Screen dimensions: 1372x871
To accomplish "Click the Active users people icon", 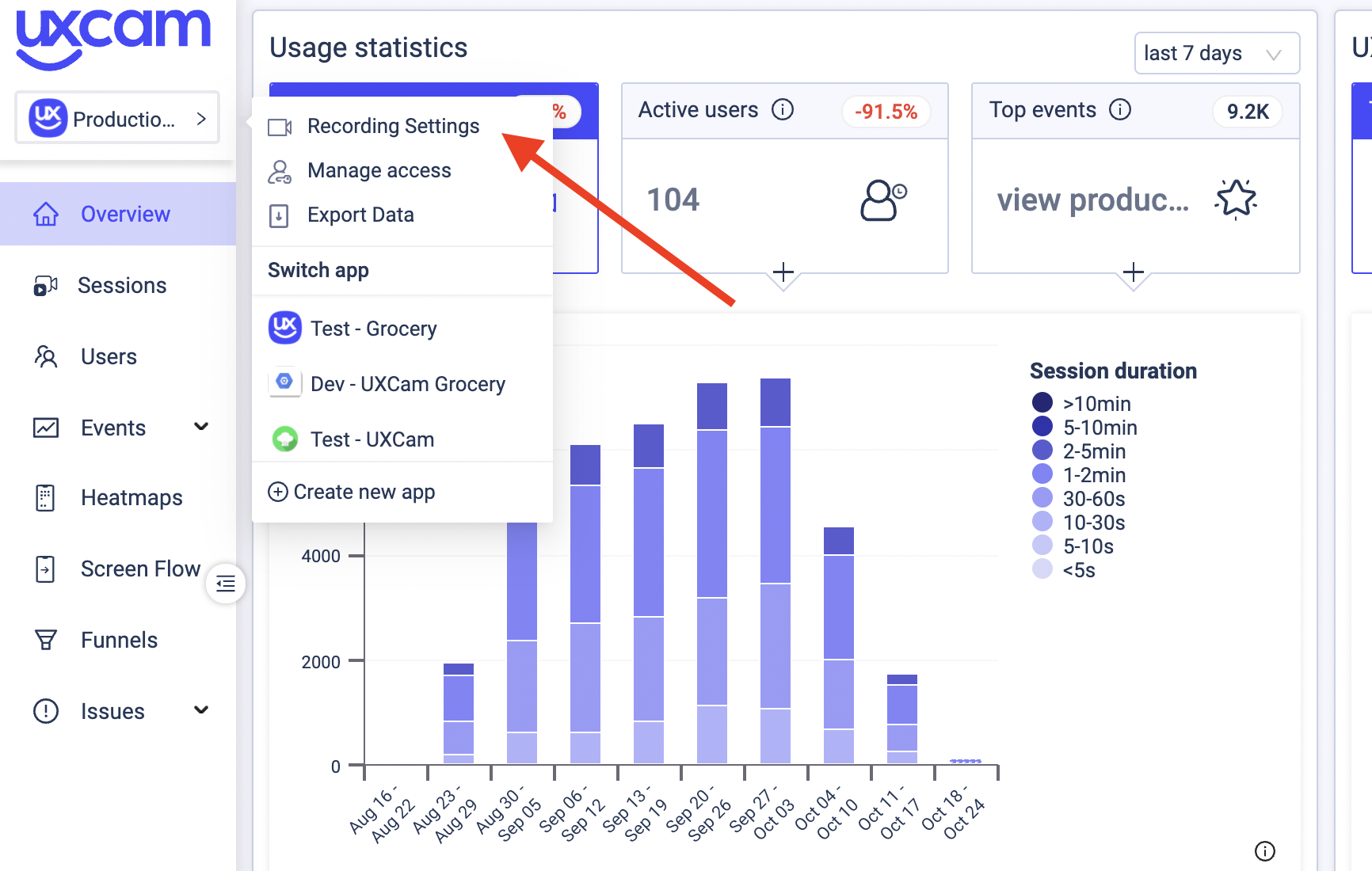I will point(882,200).
